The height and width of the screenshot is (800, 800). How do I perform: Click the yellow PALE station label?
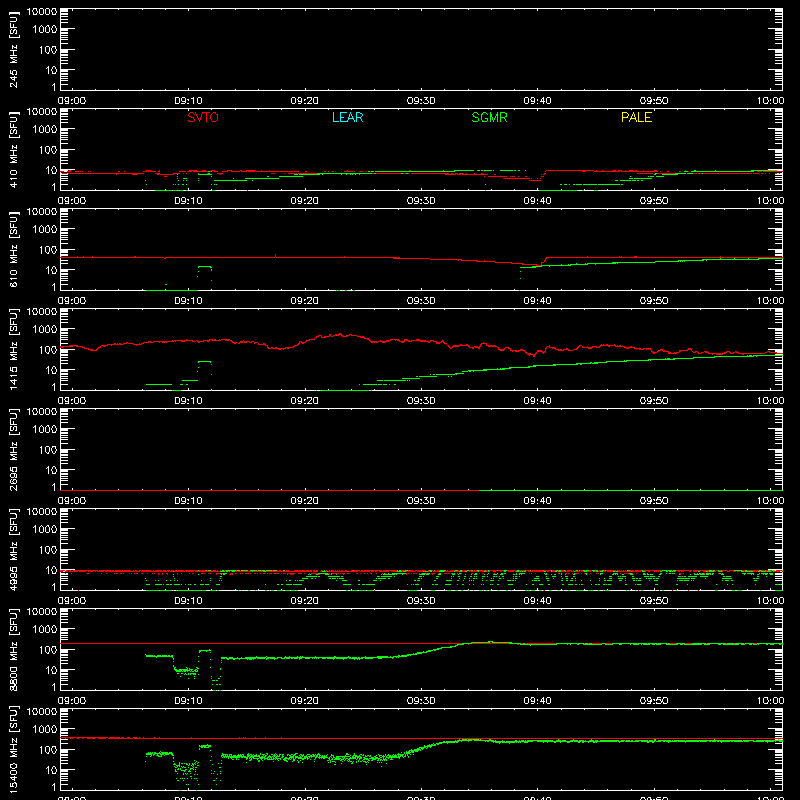(x=636, y=117)
